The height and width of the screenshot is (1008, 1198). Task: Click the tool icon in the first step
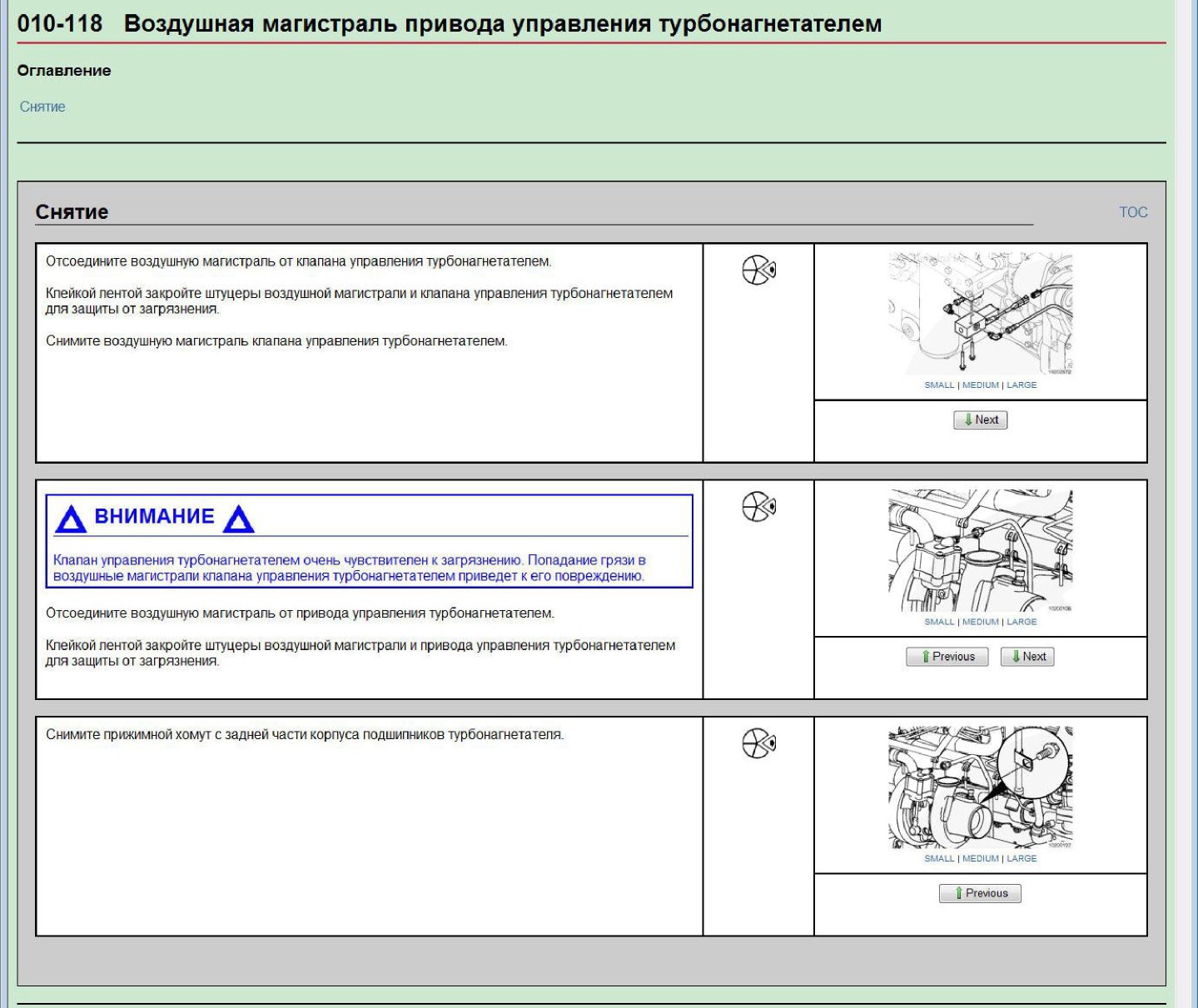[758, 270]
